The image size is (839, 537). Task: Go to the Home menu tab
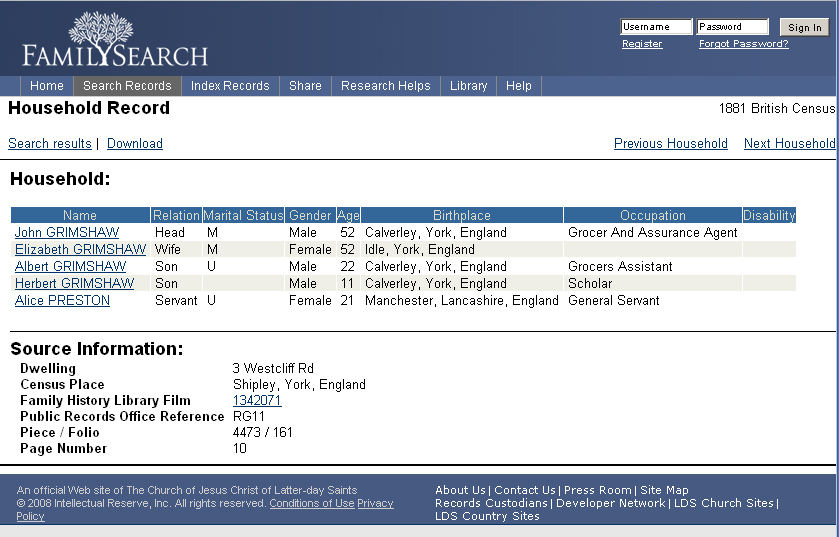(x=47, y=86)
